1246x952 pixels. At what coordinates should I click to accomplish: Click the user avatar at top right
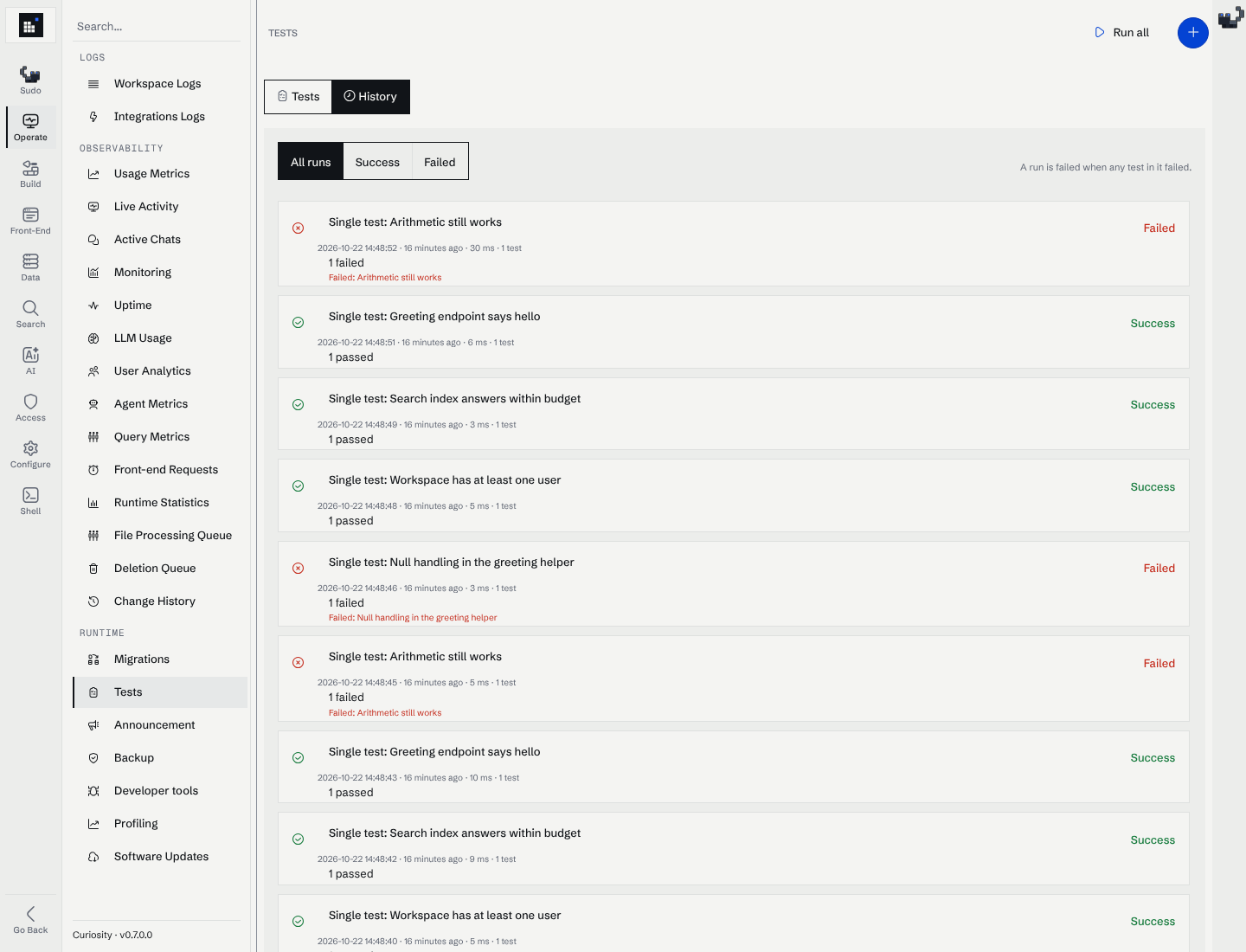point(1230,18)
